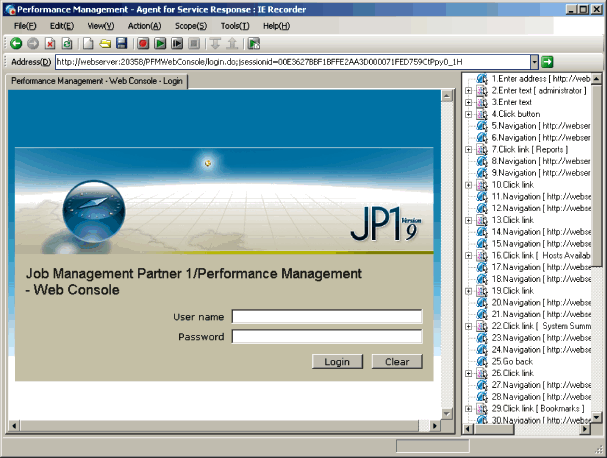Open the Action menu

(x=144, y=25)
